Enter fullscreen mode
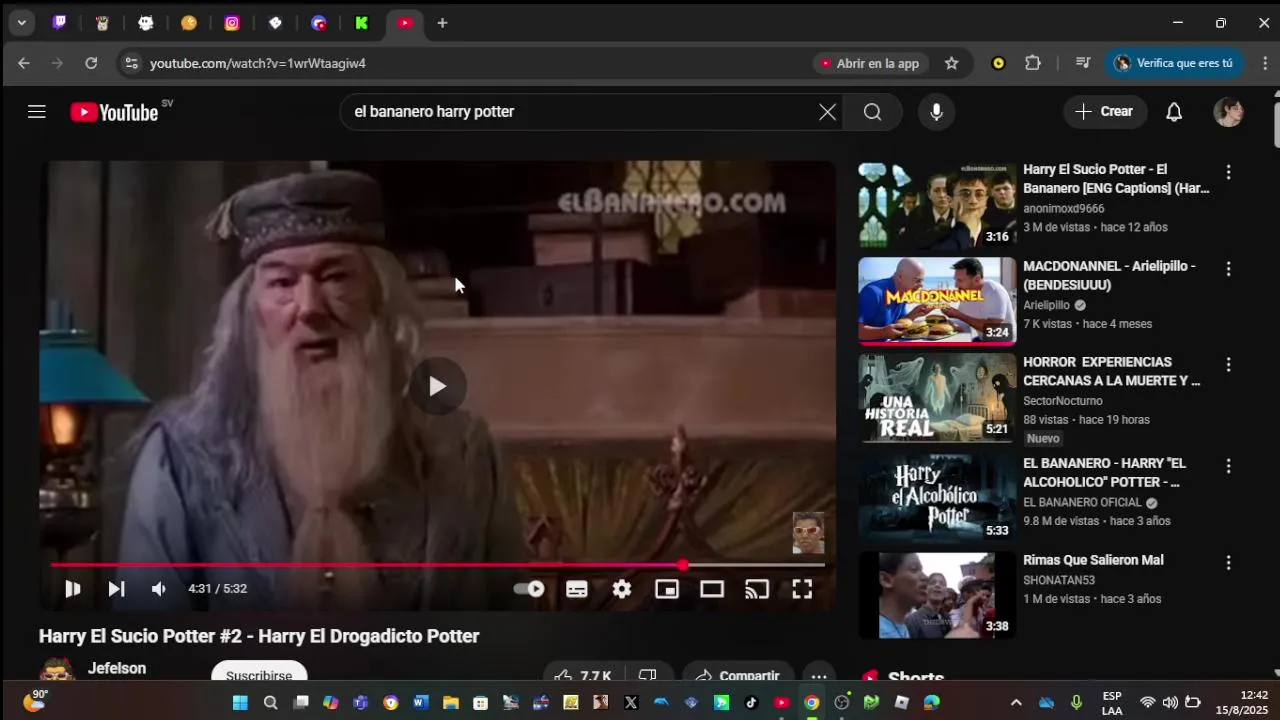This screenshot has height=720, width=1280. [802, 589]
